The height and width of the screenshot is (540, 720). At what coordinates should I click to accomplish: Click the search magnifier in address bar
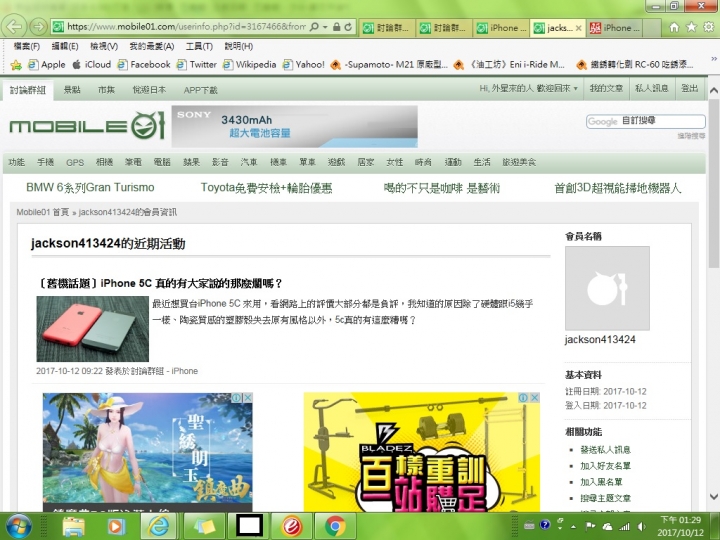point(314,27)
